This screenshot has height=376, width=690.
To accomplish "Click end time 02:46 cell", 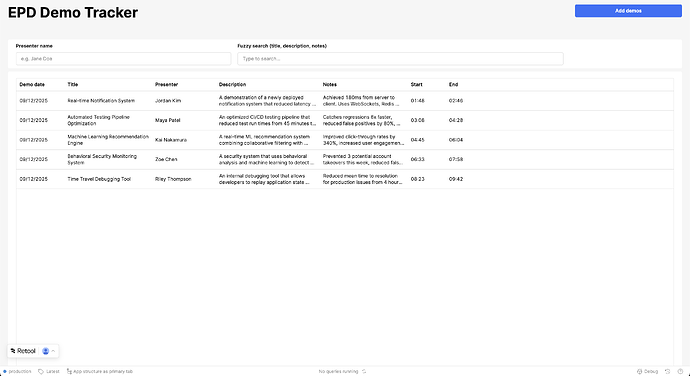I will pos(456,101).
